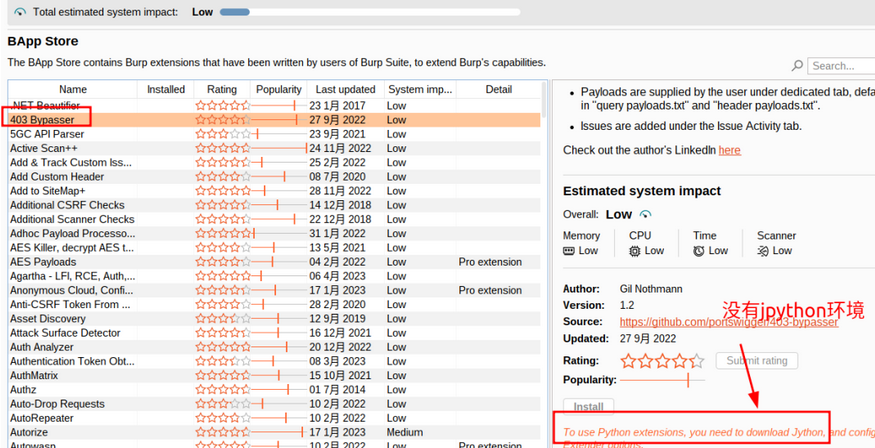This screenshot has height=448, width=875.
Task: Select the Active Scan++ extension
Action: click(x=274, y=148)
